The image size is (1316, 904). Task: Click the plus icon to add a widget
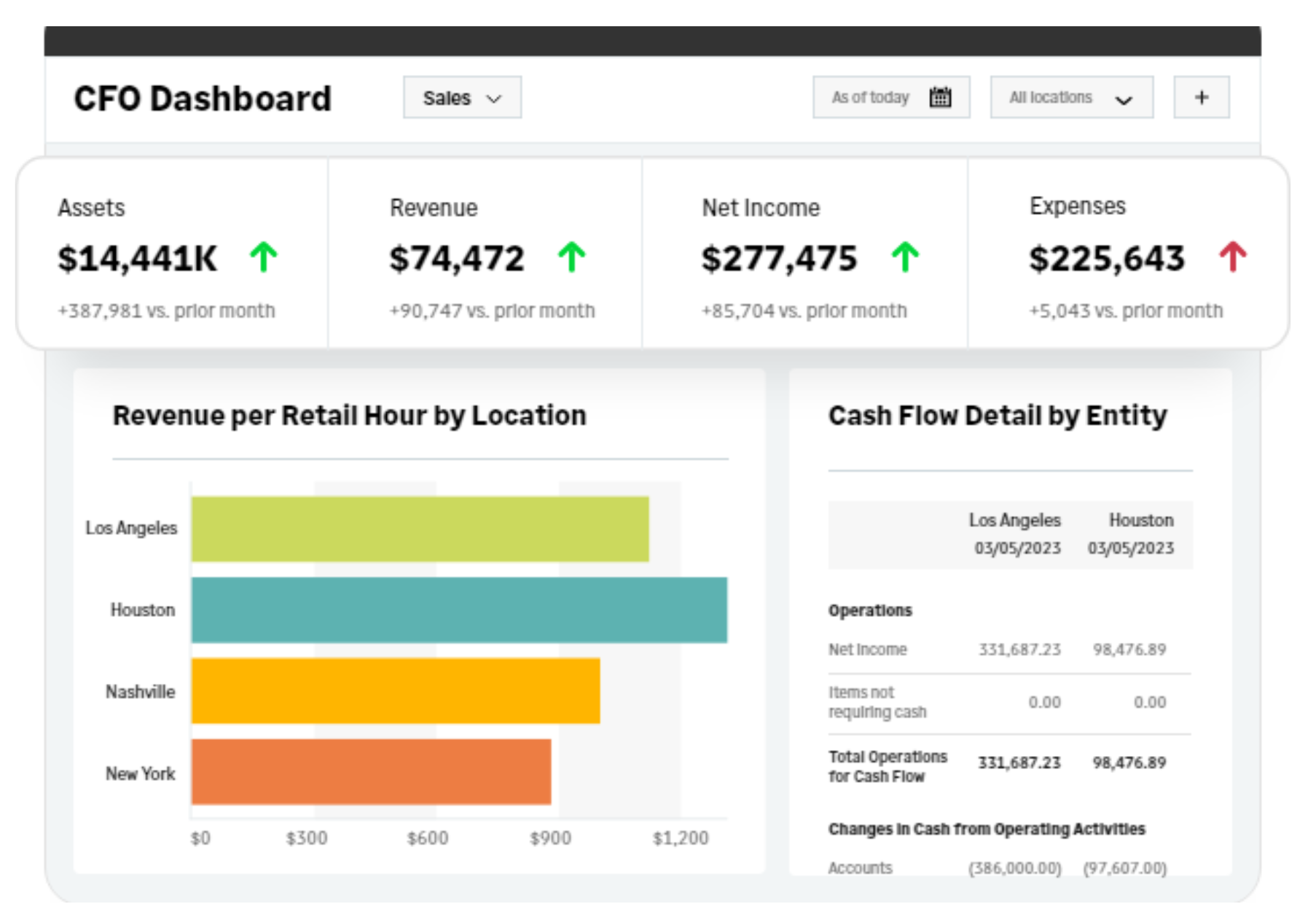[x=1201, y=96]
